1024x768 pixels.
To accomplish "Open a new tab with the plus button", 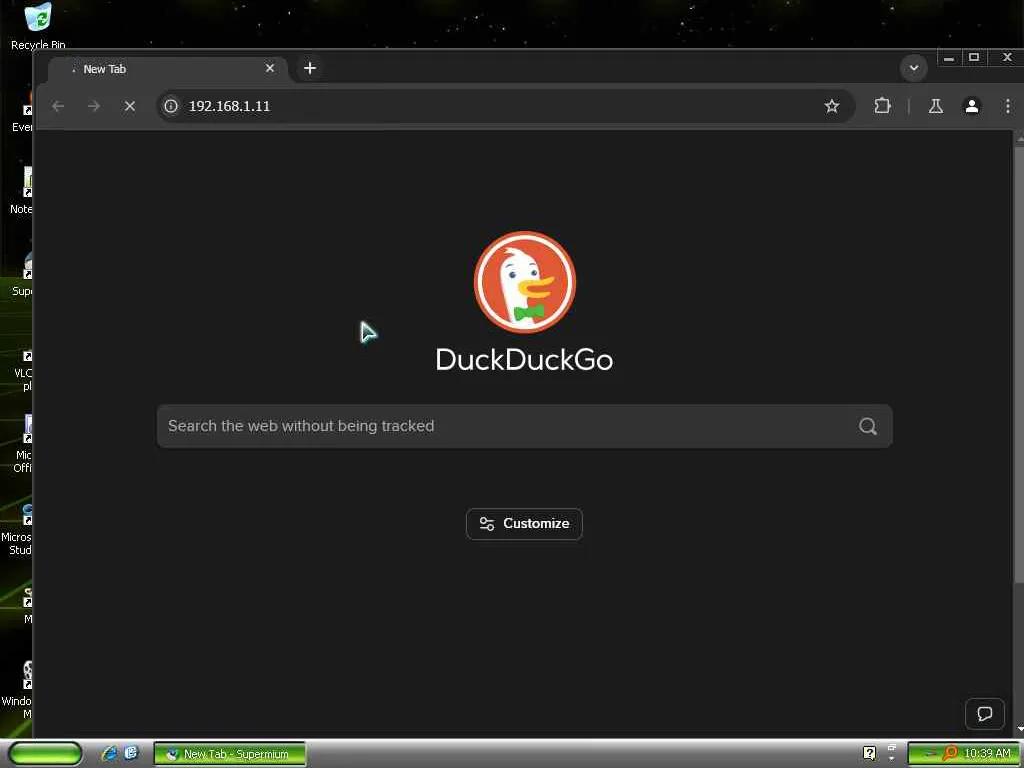I will [x=310, y=68].
